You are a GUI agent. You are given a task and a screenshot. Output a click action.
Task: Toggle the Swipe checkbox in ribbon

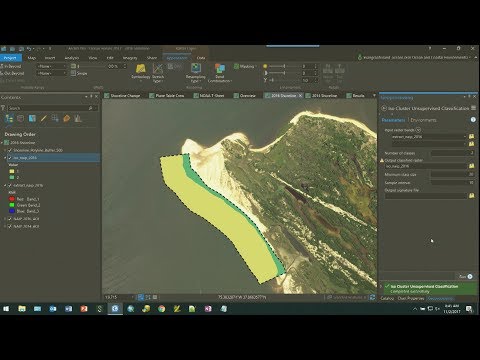tap(73, 73)
